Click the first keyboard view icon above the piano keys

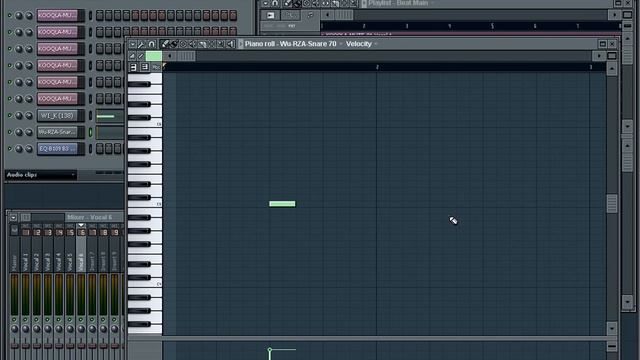click(133, 67)
